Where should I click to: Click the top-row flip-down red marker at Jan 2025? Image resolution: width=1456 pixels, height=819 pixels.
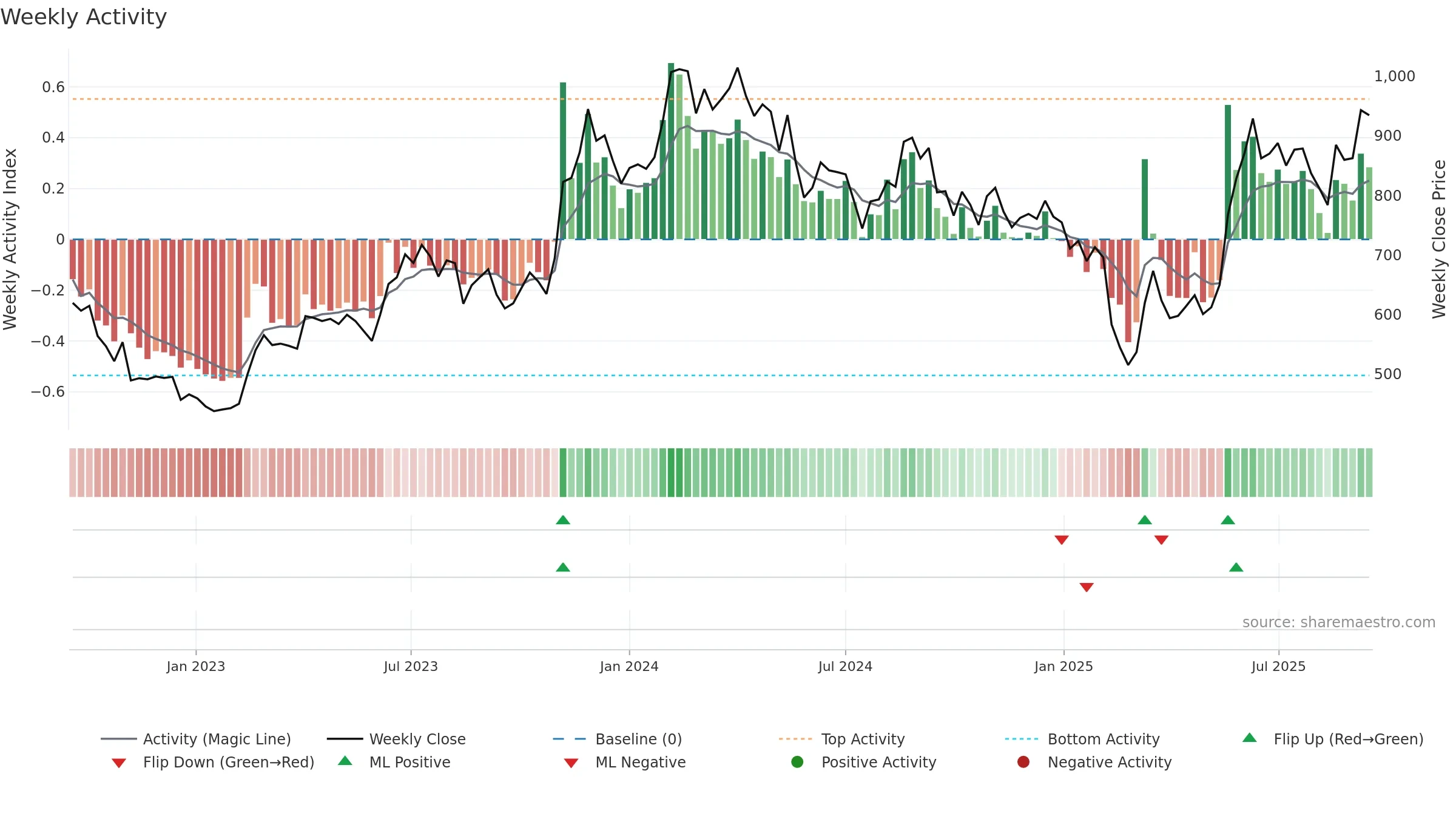1062,540
